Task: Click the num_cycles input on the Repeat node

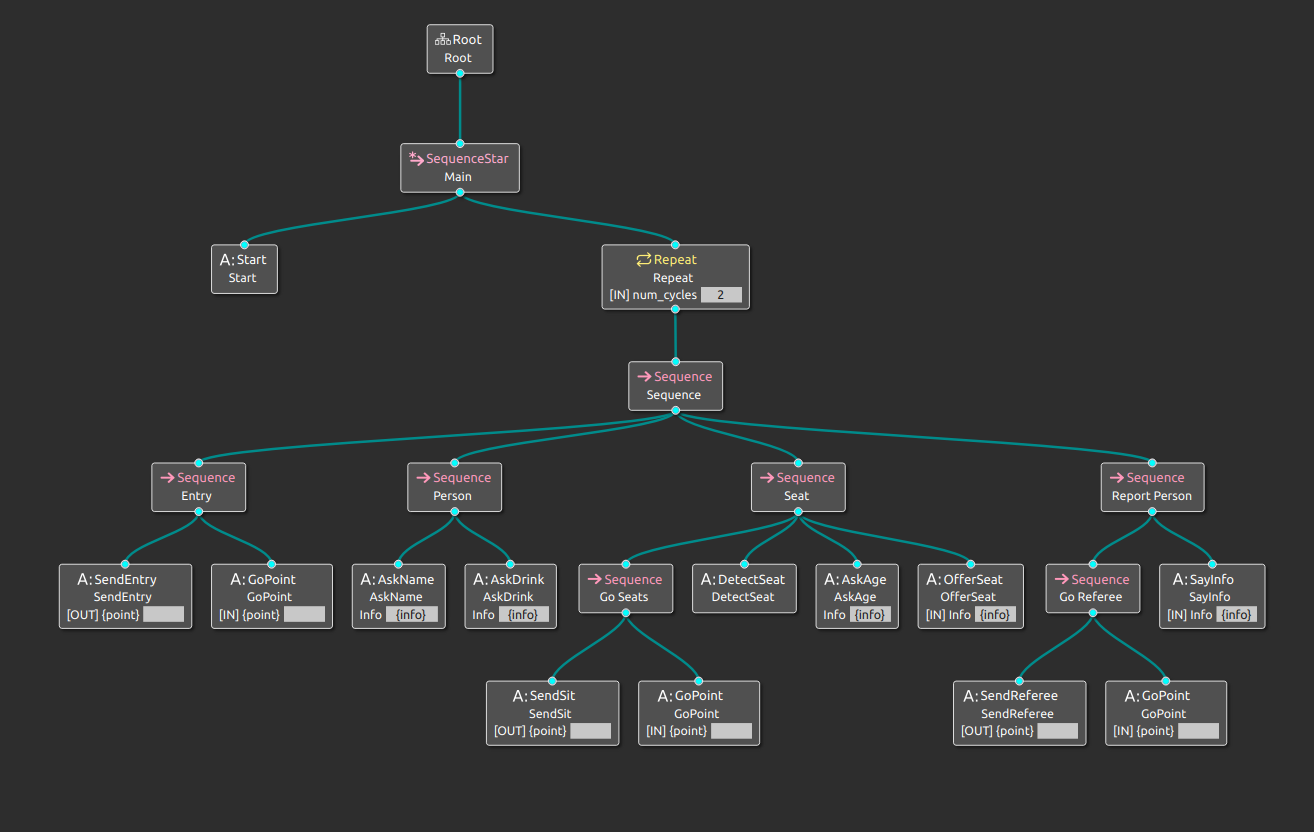Action: pyautogui.click(x=721, y=294)
